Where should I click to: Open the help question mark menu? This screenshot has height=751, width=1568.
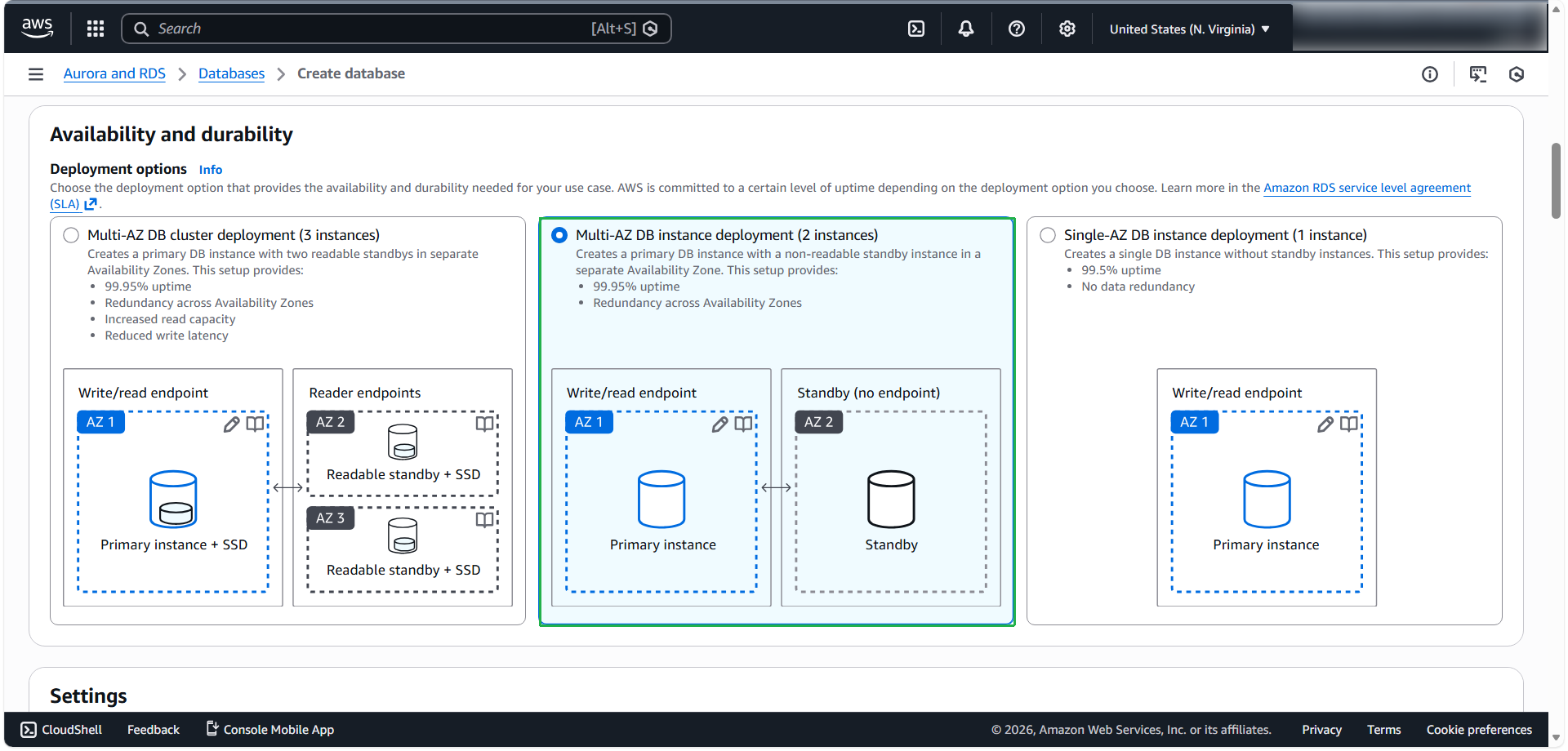pyautogui.click(x=1017, y=29)
